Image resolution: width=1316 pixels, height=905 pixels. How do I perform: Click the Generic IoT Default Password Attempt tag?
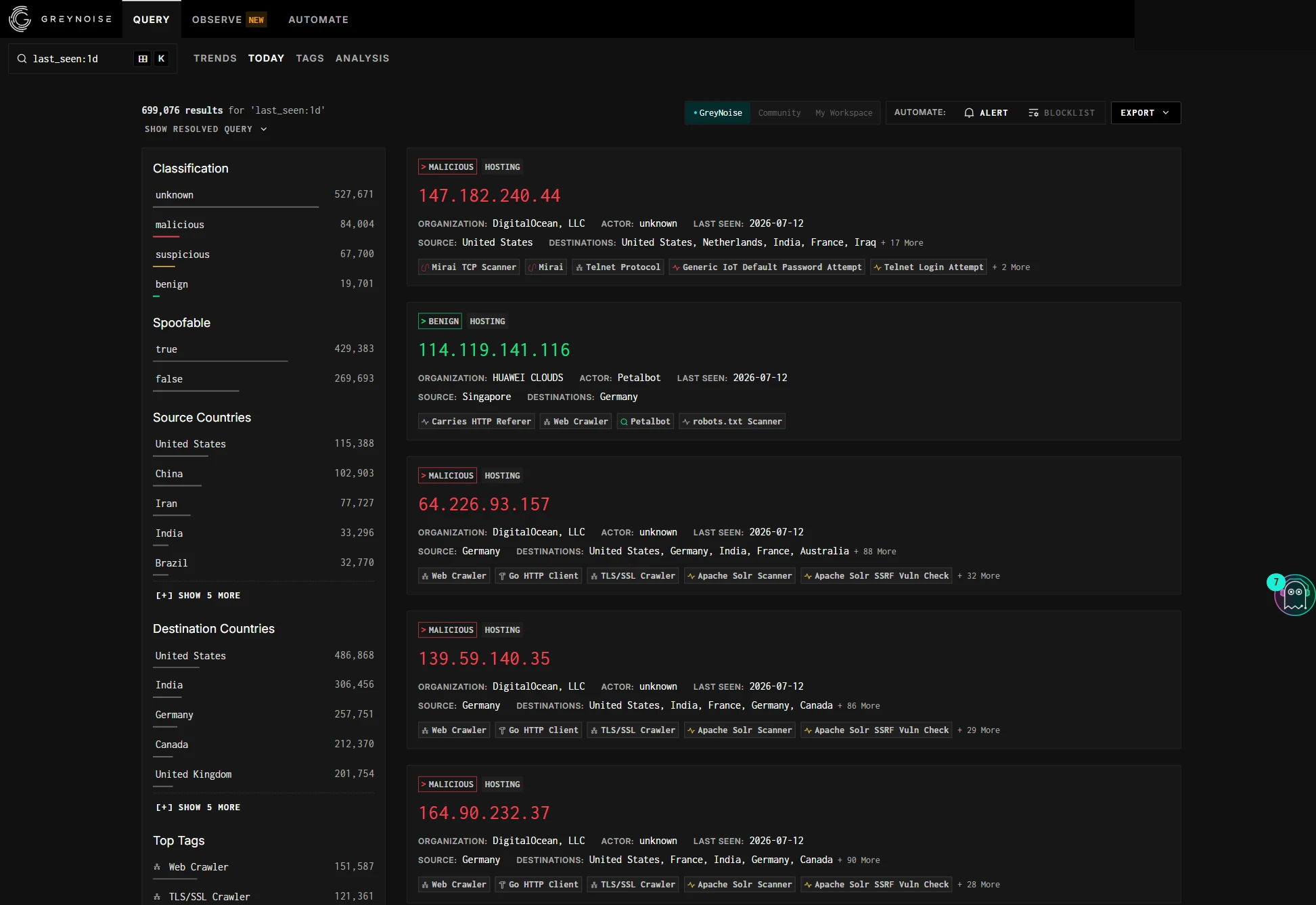coord(767,267)
